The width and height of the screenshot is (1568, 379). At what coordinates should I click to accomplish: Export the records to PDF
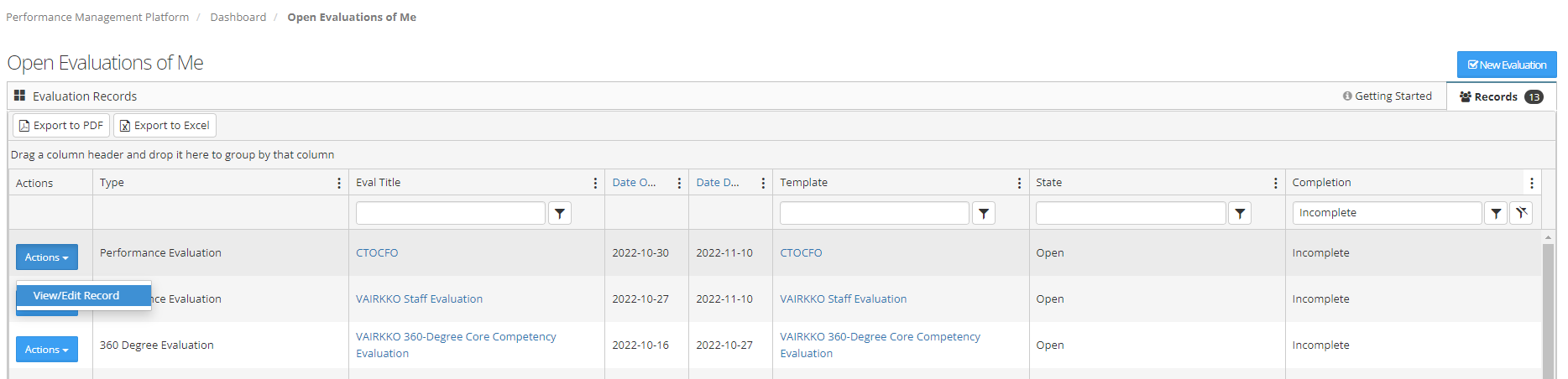(x=61, y=126)
